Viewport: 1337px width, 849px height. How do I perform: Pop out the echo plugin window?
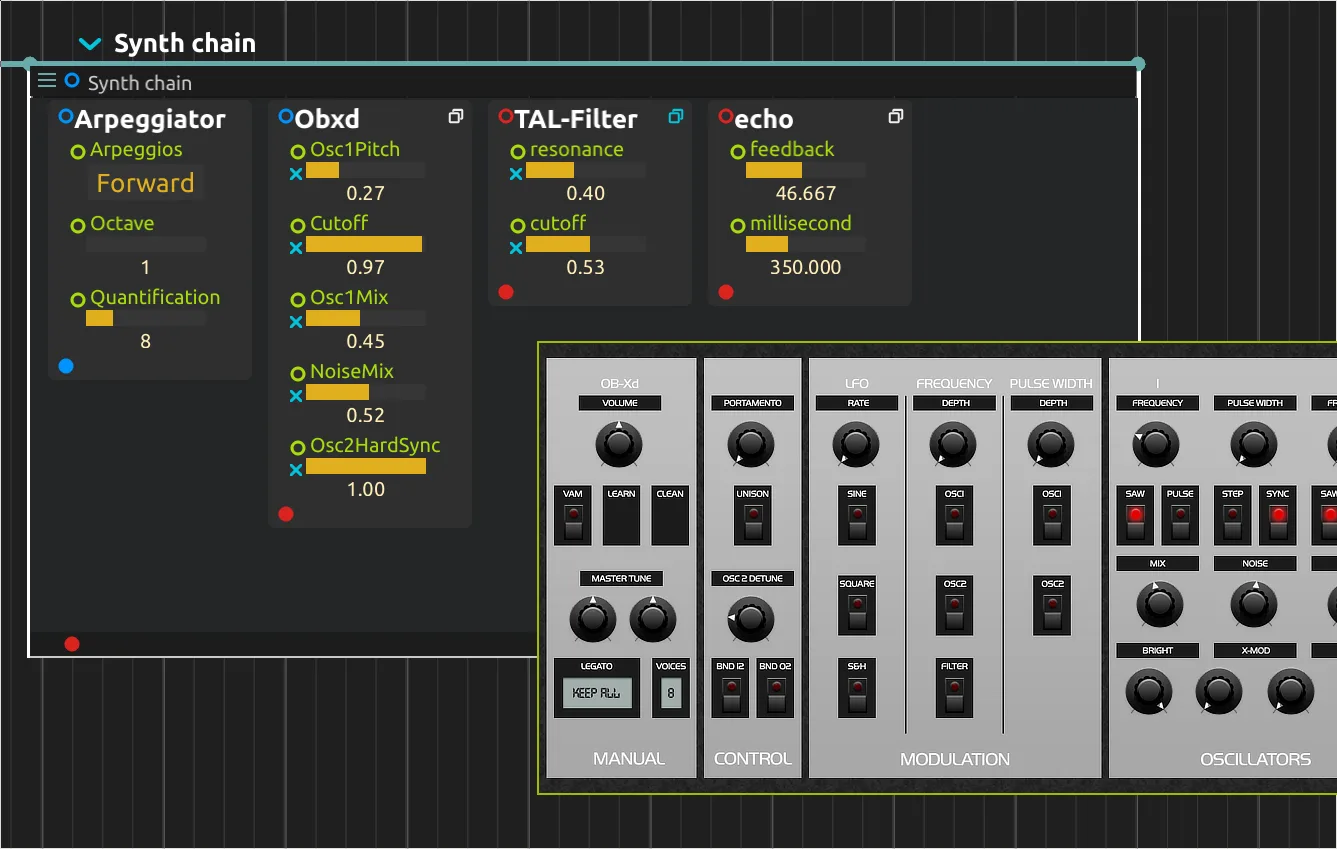click(896, 117)
